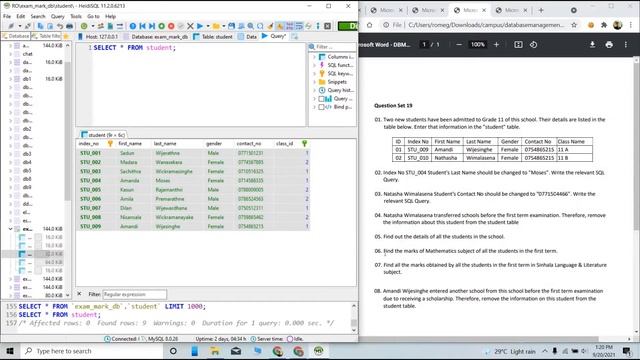Open the load SQL file folder icon

tap(216, 26)
